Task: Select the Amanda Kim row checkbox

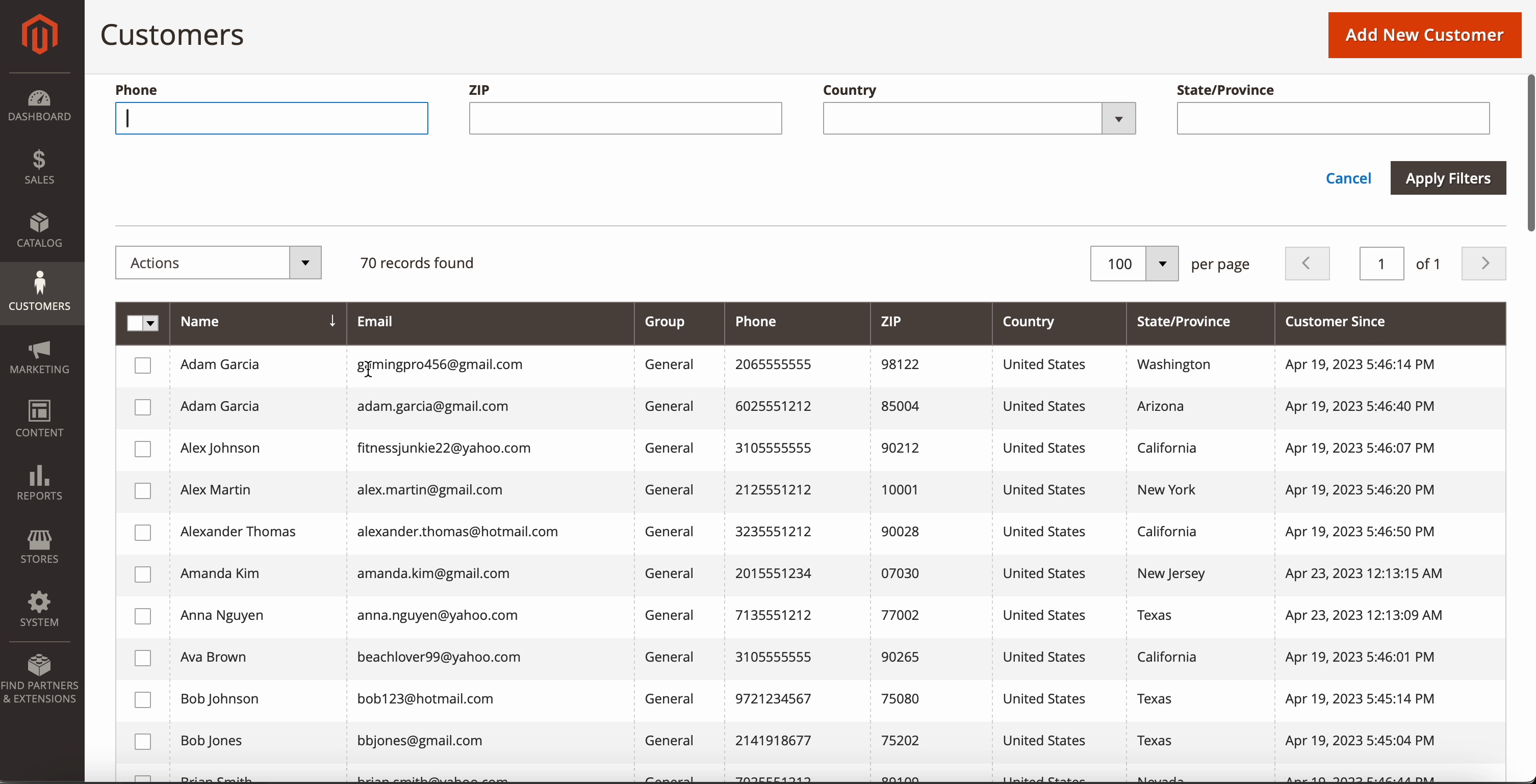Action: click(142, 574)
